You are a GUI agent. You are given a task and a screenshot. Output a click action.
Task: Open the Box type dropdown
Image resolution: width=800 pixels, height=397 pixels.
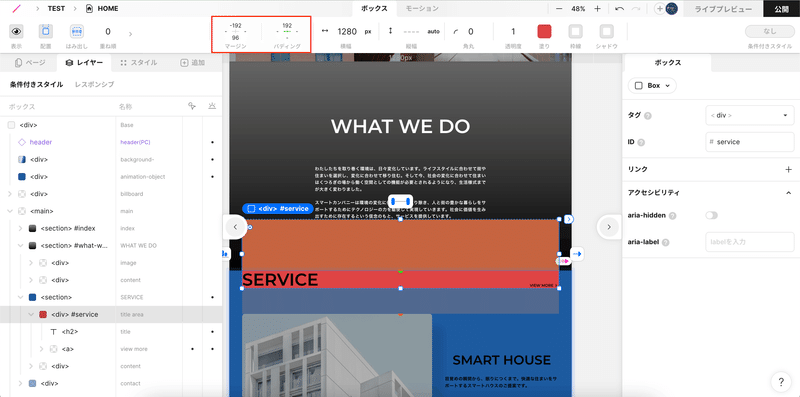tap(652, 86)
